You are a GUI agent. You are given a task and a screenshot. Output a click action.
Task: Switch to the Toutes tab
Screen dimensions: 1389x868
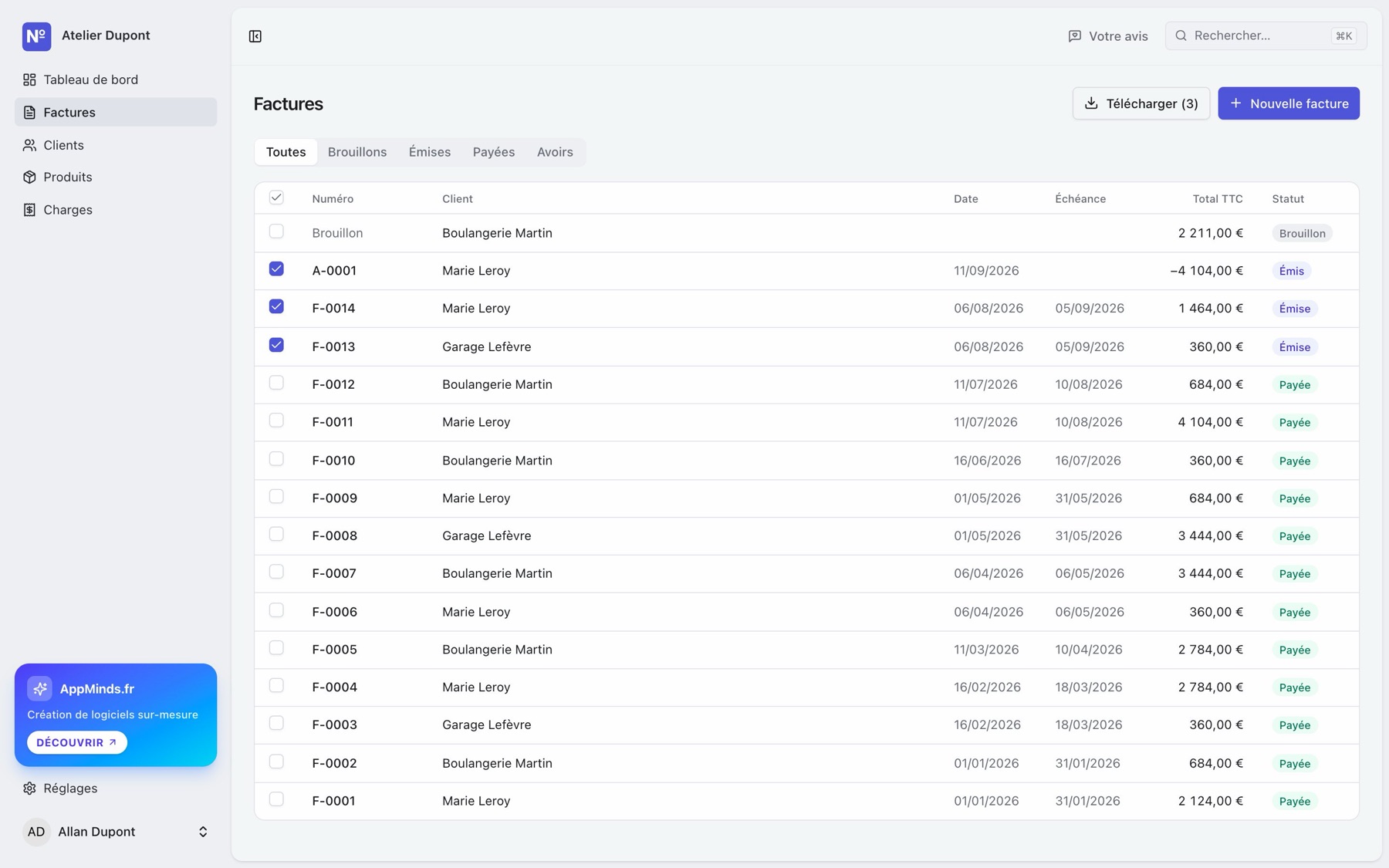point(286,152)
